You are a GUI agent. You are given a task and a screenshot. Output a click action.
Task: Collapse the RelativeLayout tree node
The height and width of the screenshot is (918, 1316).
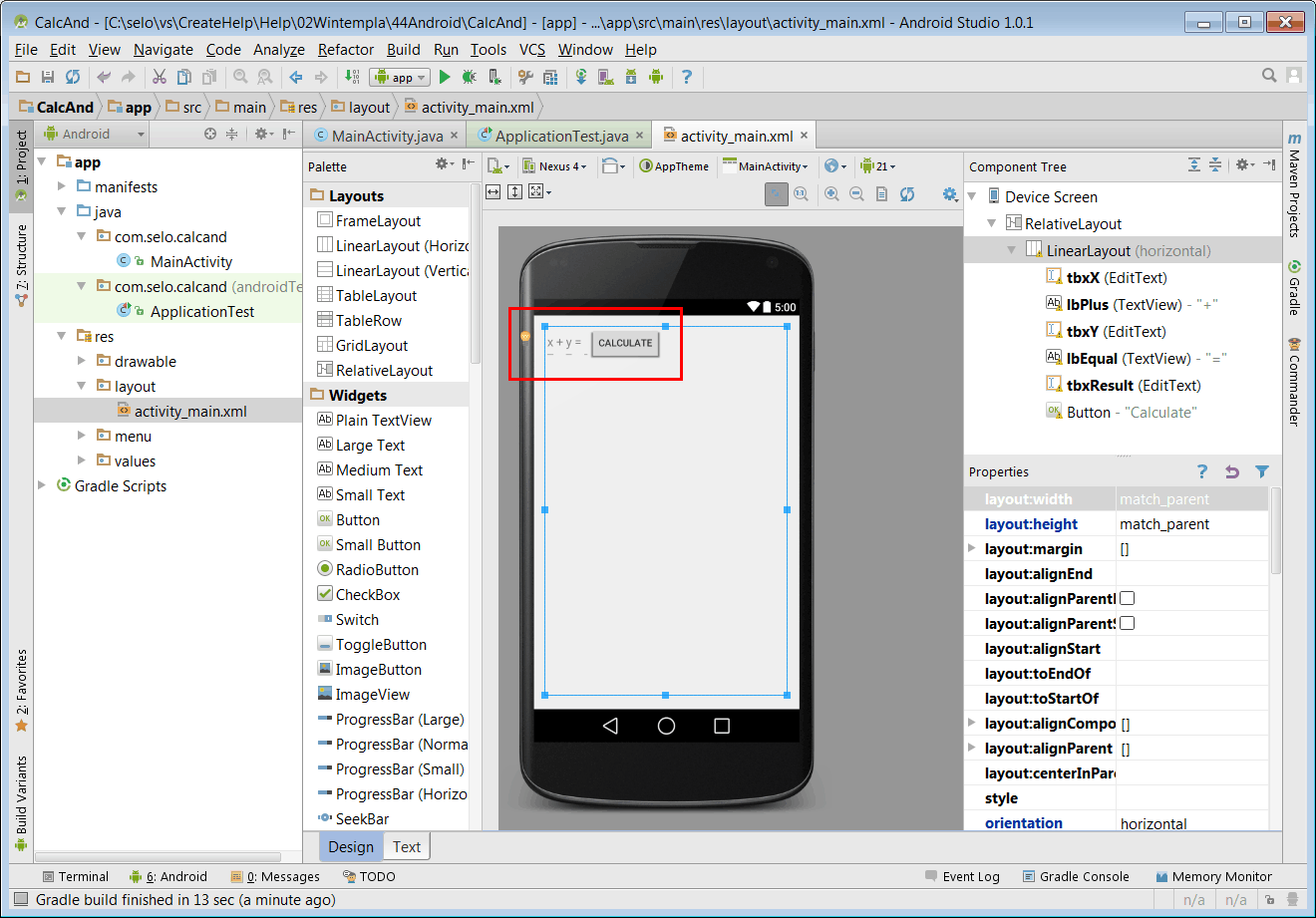point(992,223)
